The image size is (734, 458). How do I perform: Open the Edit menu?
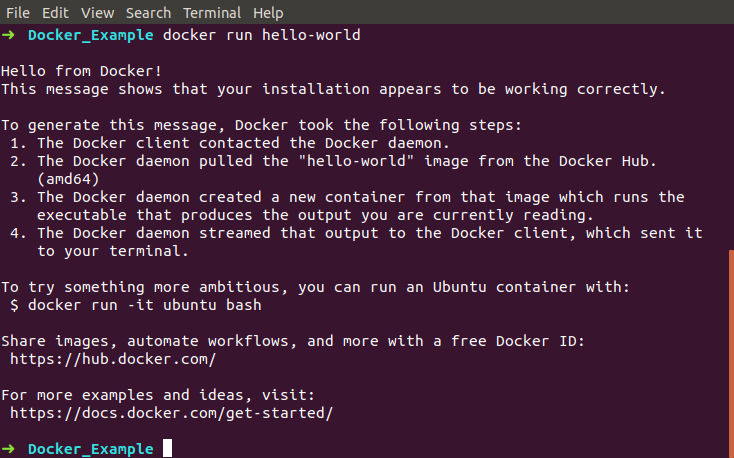tap(55, 13)
